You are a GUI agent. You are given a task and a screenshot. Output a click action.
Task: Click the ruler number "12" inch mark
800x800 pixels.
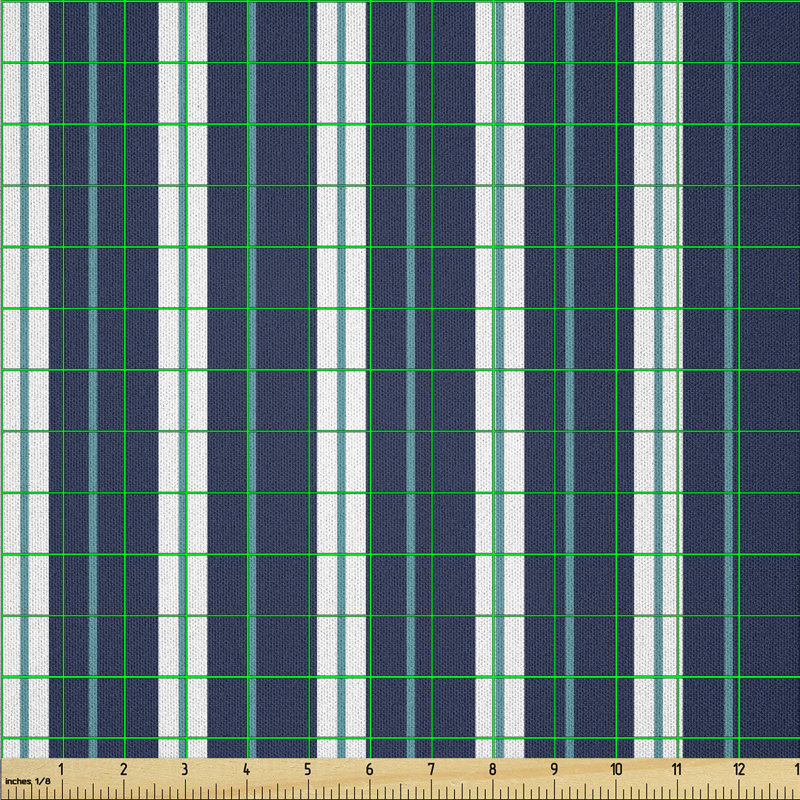pos(739,769)
